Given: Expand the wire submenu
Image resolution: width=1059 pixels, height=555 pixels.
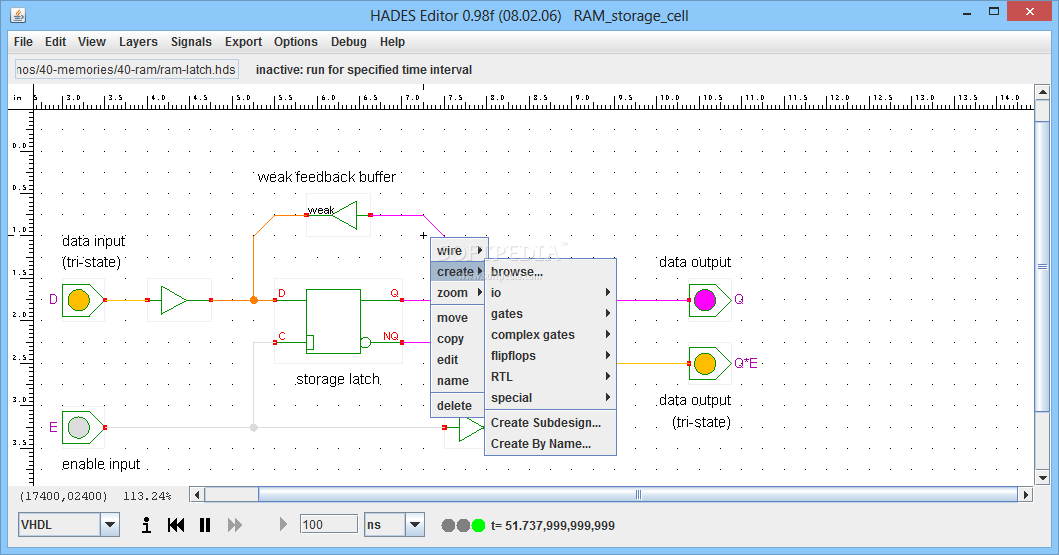Looking at the screenshot, I should pyautogui.click(x=459, y=250).
